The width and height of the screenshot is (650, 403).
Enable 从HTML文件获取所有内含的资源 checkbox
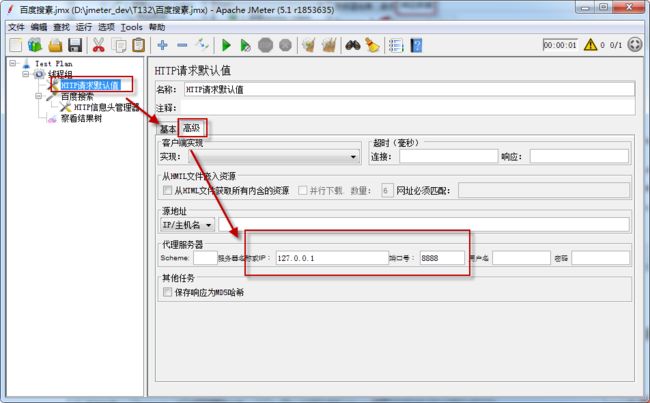coord(168,190)
